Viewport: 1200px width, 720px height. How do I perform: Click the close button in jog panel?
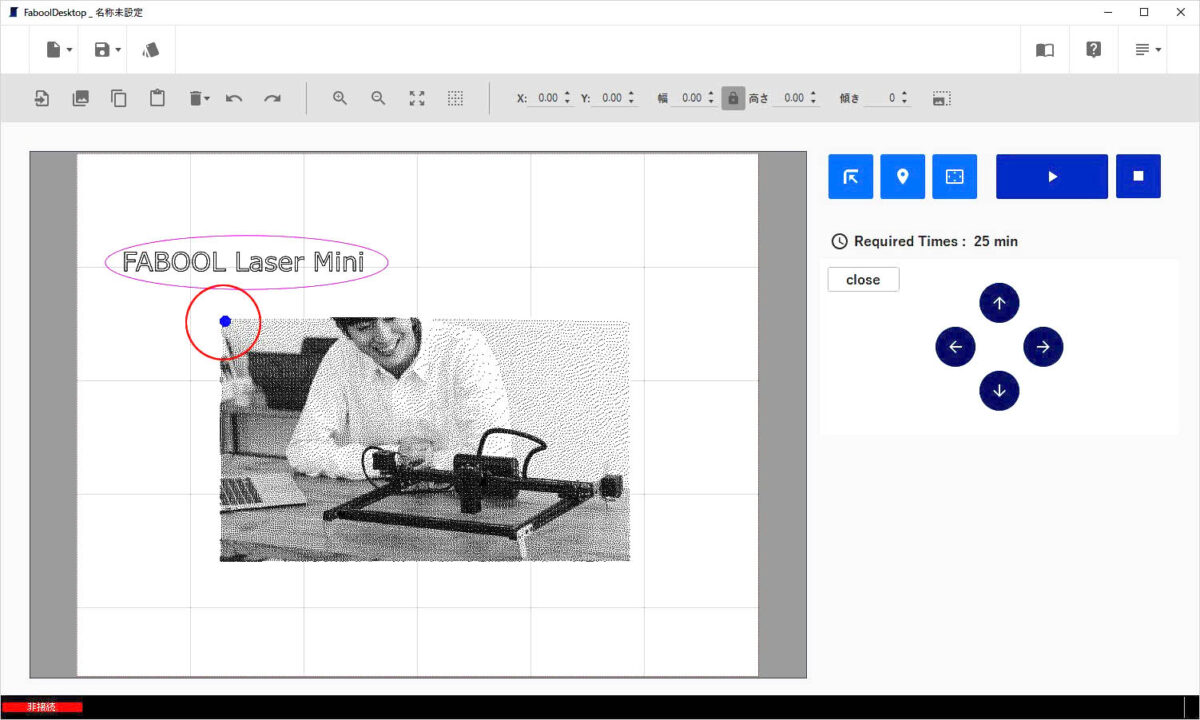(x=863, y=280)
